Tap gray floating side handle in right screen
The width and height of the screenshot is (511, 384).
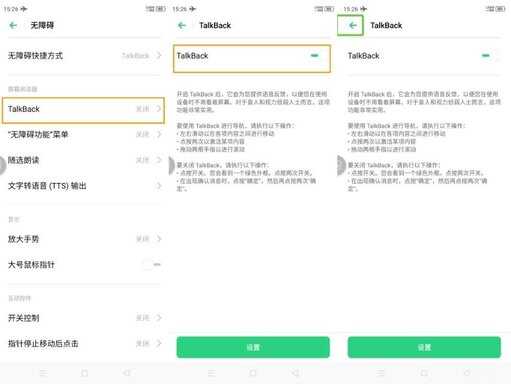point(341,165)
